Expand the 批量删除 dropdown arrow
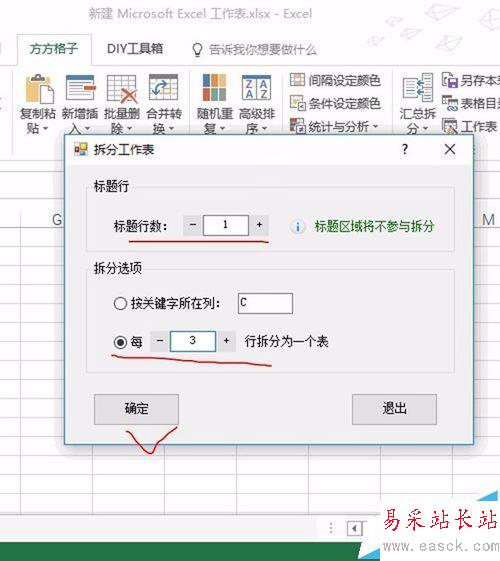This screenshot has height=561, width=500. click(x=129, y=128)
